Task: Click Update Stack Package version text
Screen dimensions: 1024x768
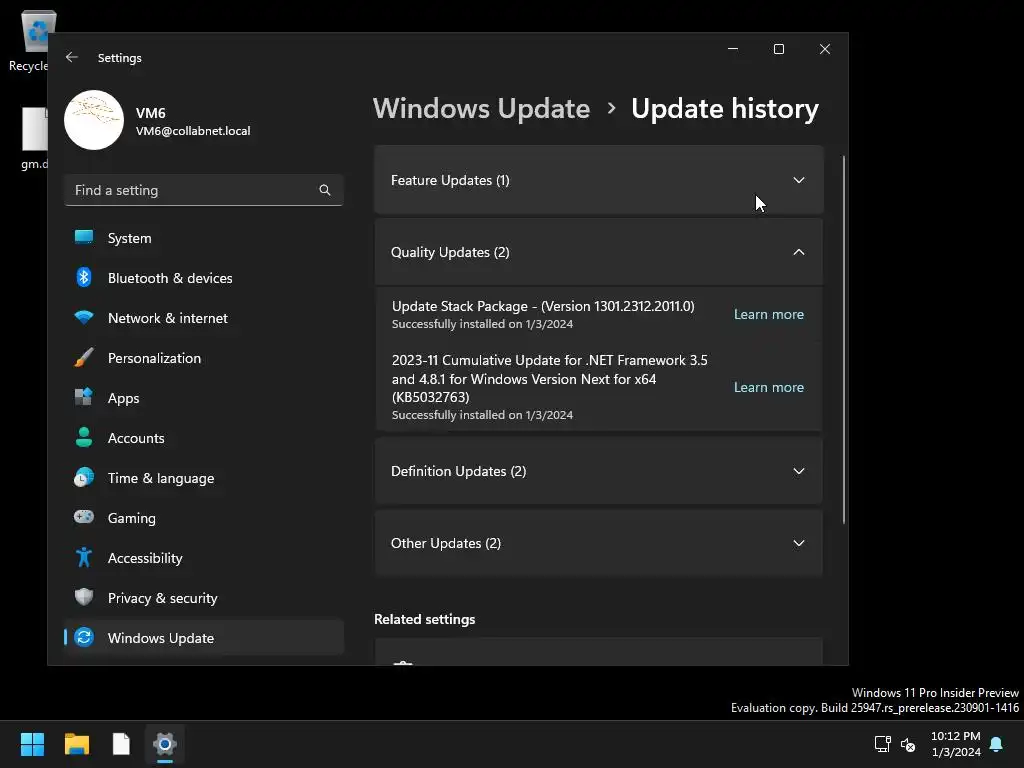Action: point(543,306)
